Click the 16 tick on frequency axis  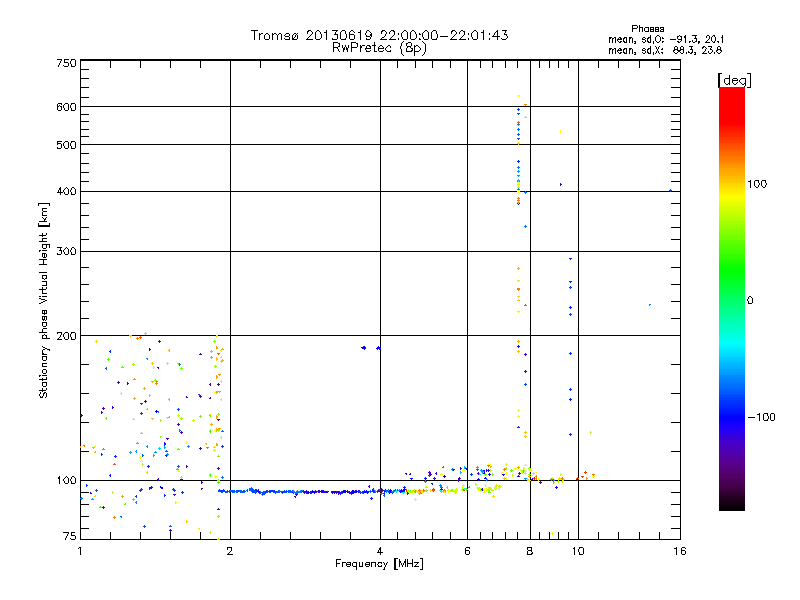677,551
